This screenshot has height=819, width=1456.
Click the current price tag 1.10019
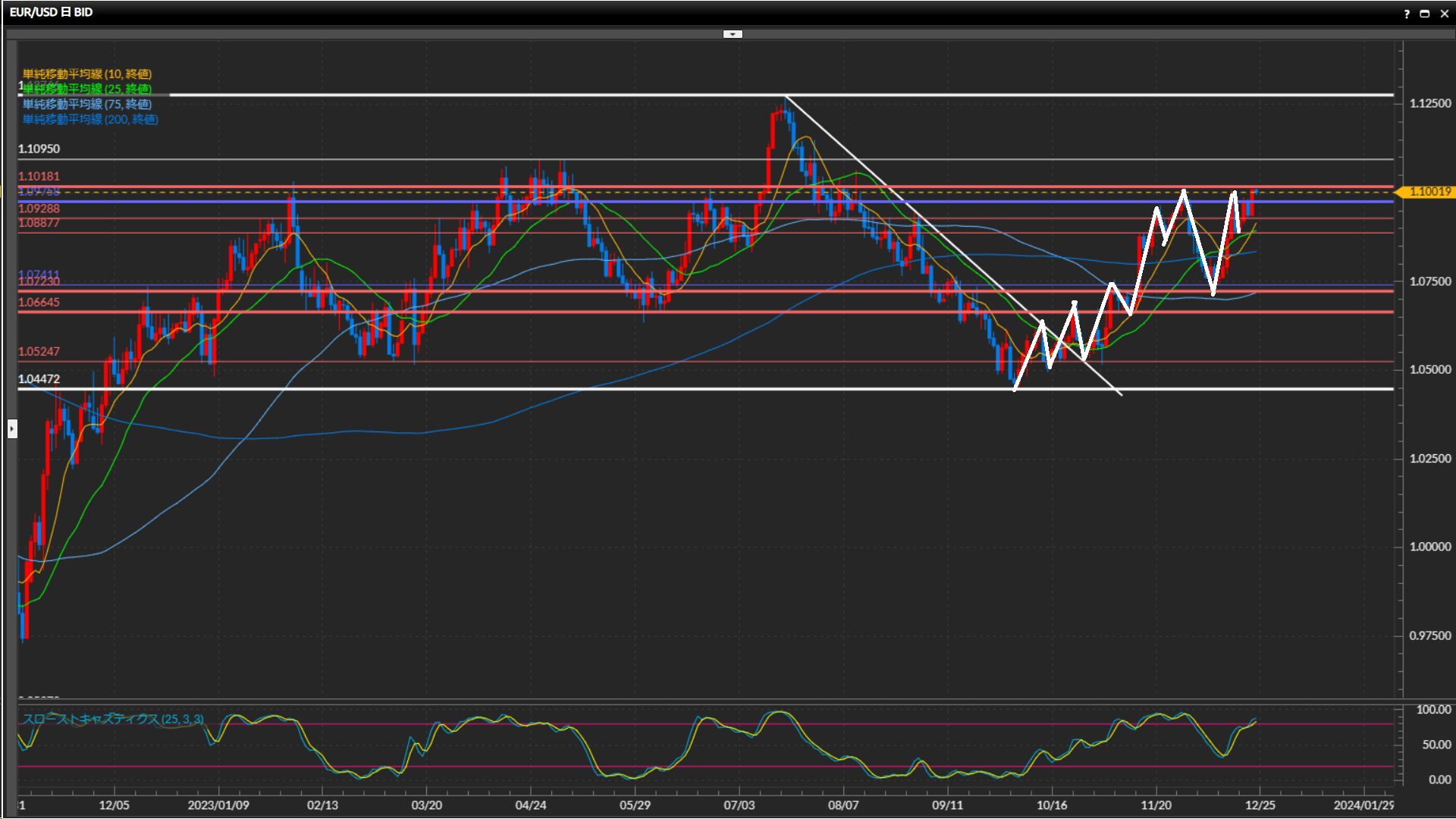pos(1429,192)
